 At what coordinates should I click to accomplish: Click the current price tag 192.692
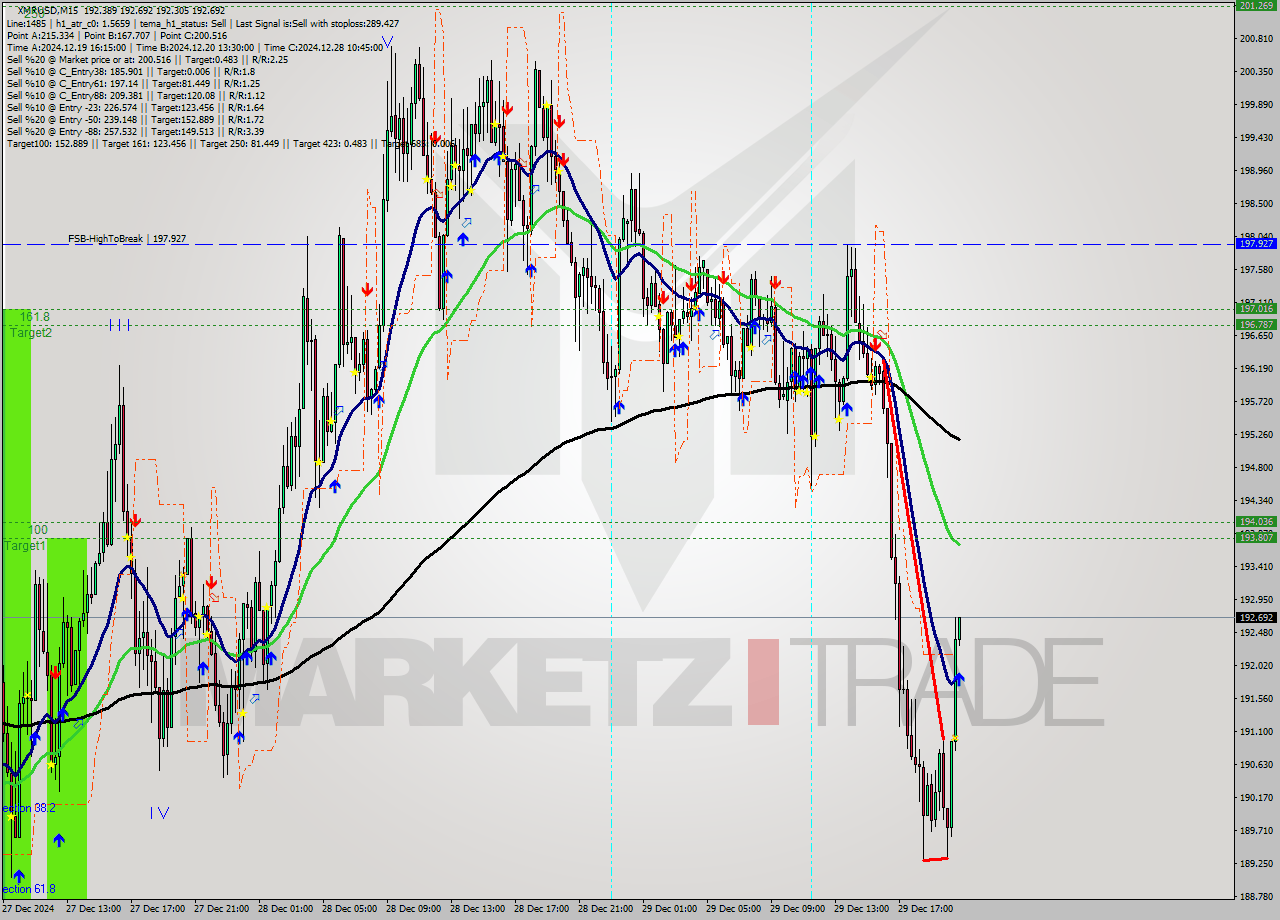pyautogui.click(x=1256, y=618)
